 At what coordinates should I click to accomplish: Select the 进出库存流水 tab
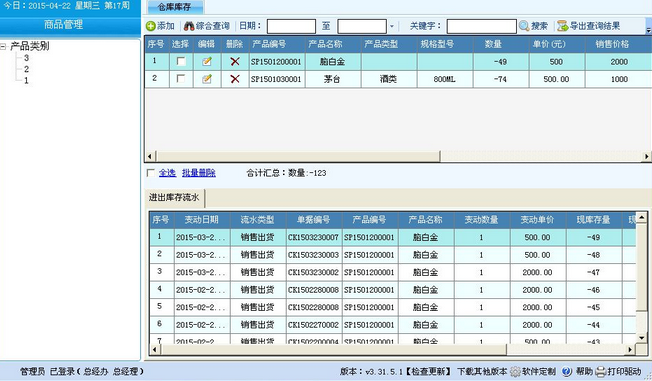coord(174,198)
